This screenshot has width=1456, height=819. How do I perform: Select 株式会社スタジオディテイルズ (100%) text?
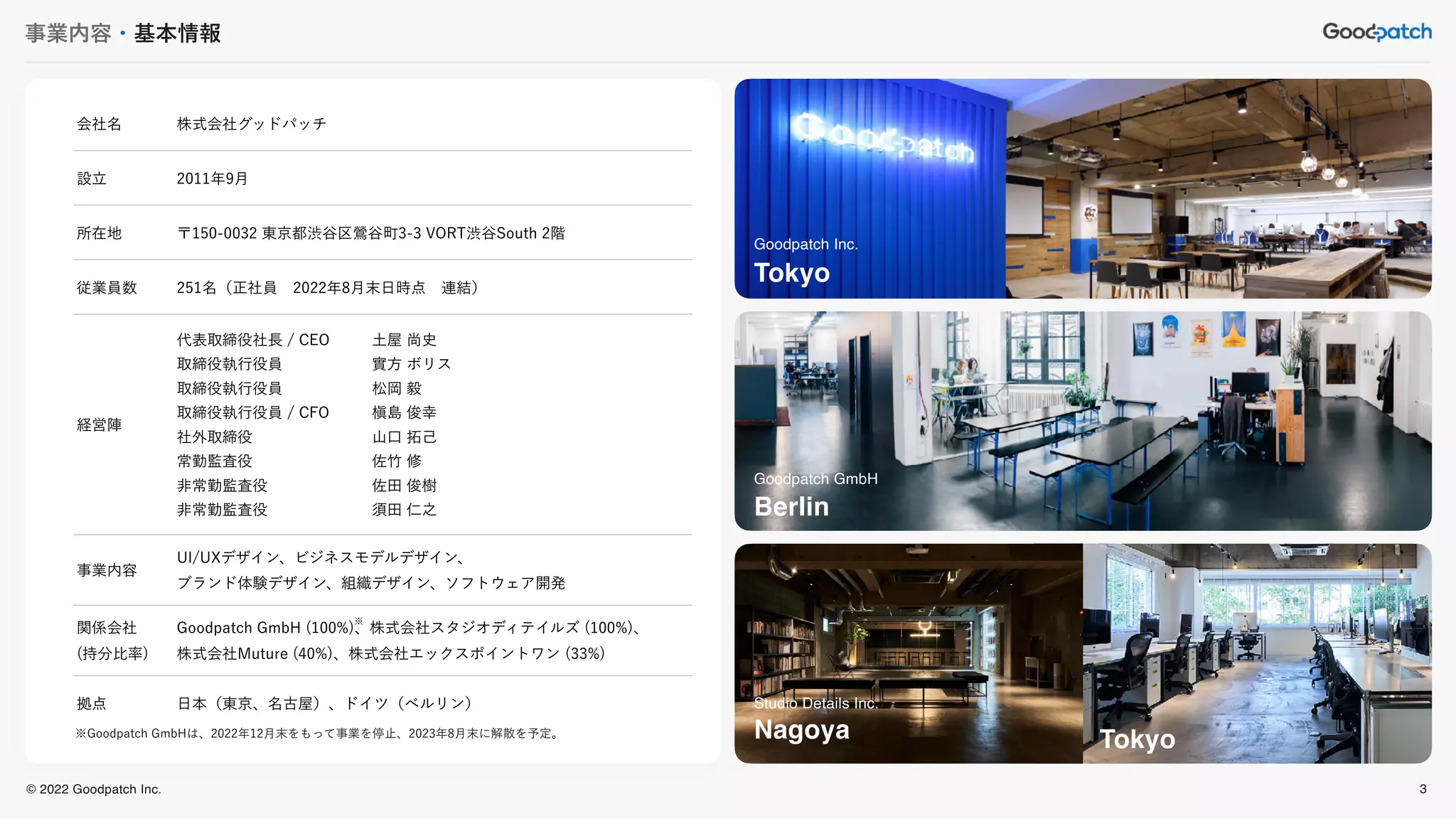click(500, 628)
